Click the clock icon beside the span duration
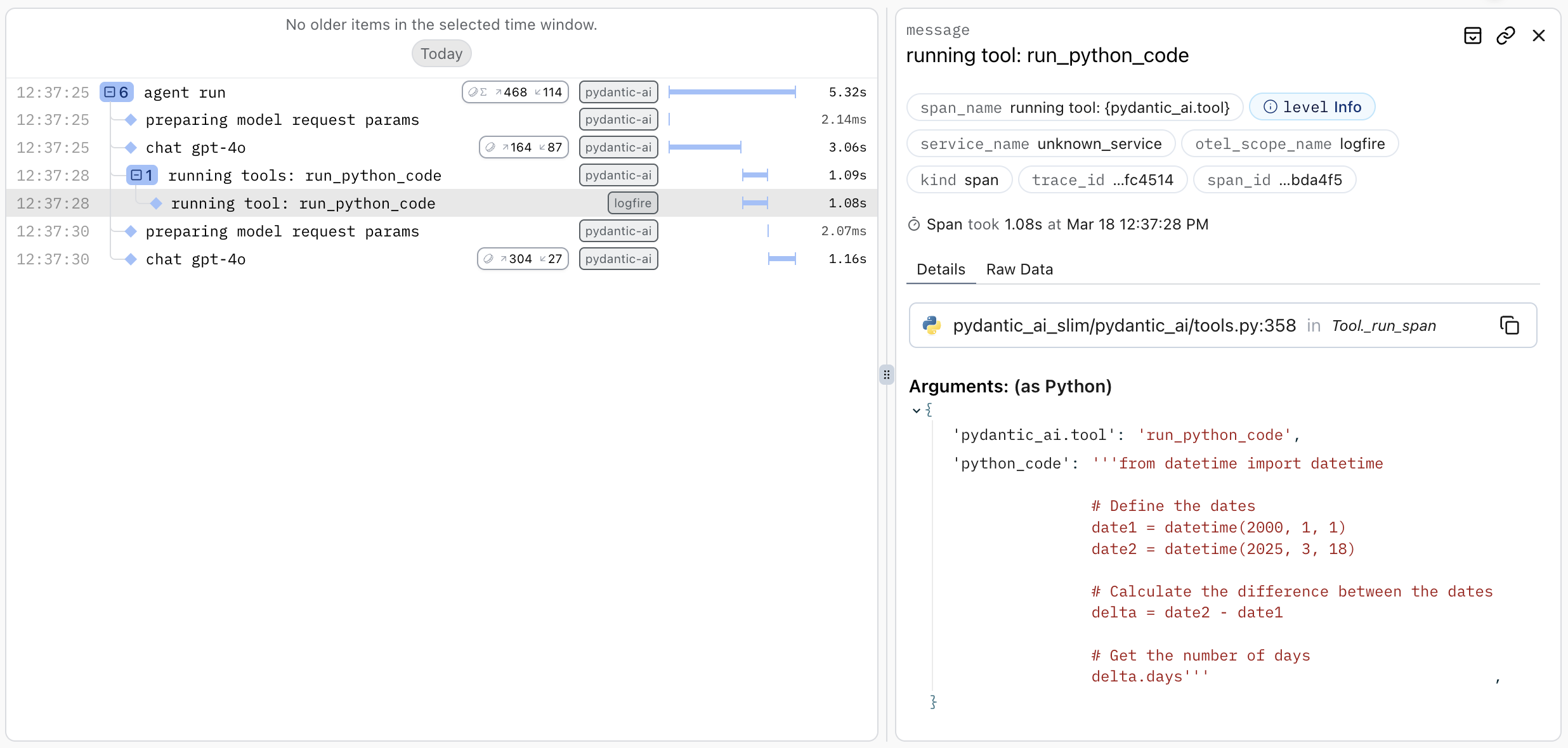The height and width of the screenshot is (748, 1568). pos(914,224)
